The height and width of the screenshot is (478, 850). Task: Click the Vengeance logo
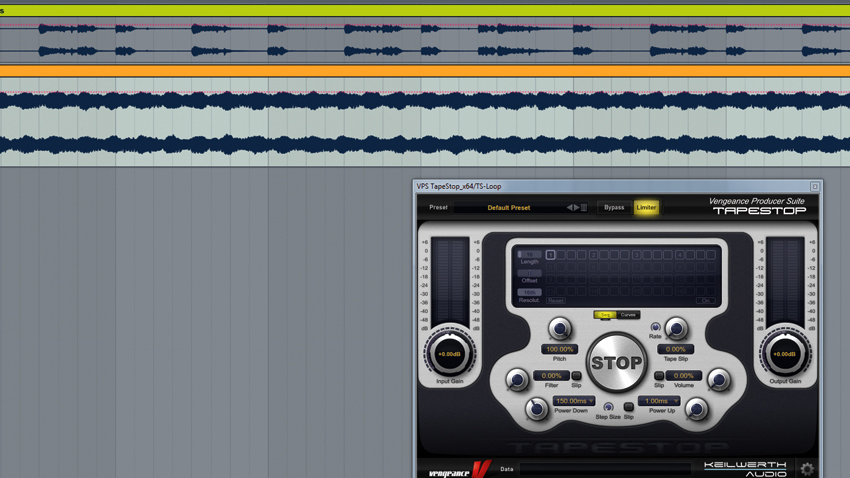click(x=460, y=470)
